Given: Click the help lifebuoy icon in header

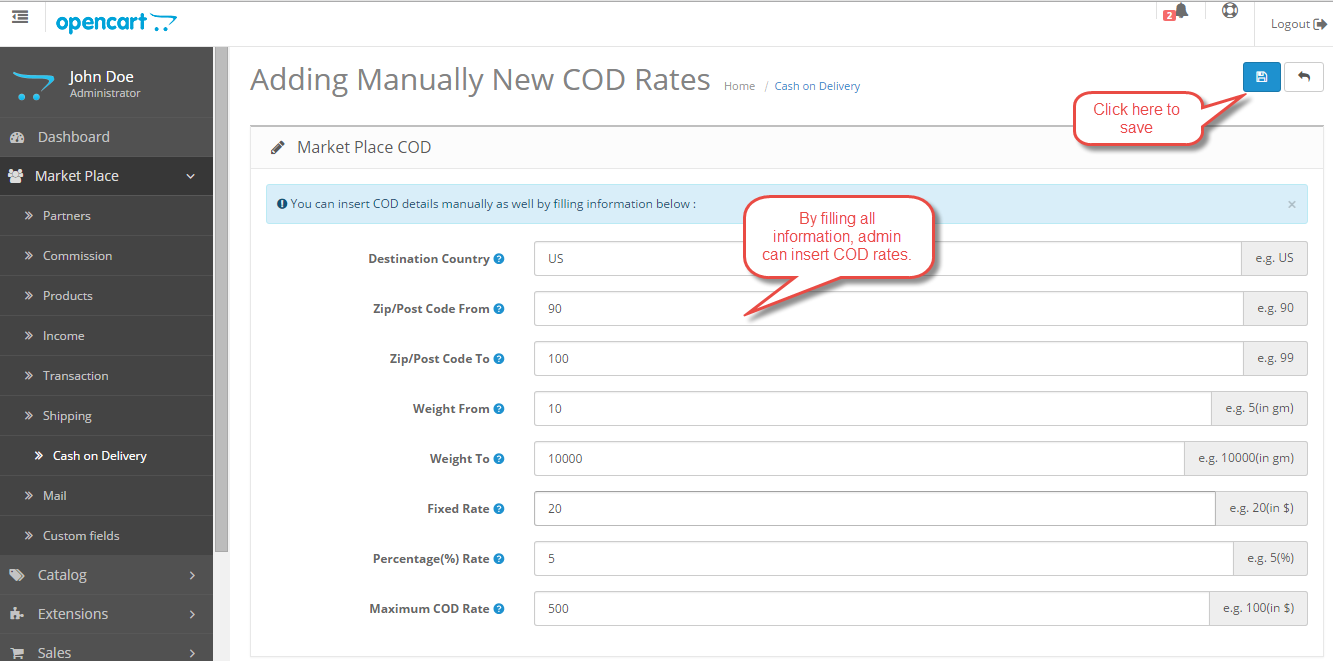Looking at the screenshot, I should click(1230, 11).
